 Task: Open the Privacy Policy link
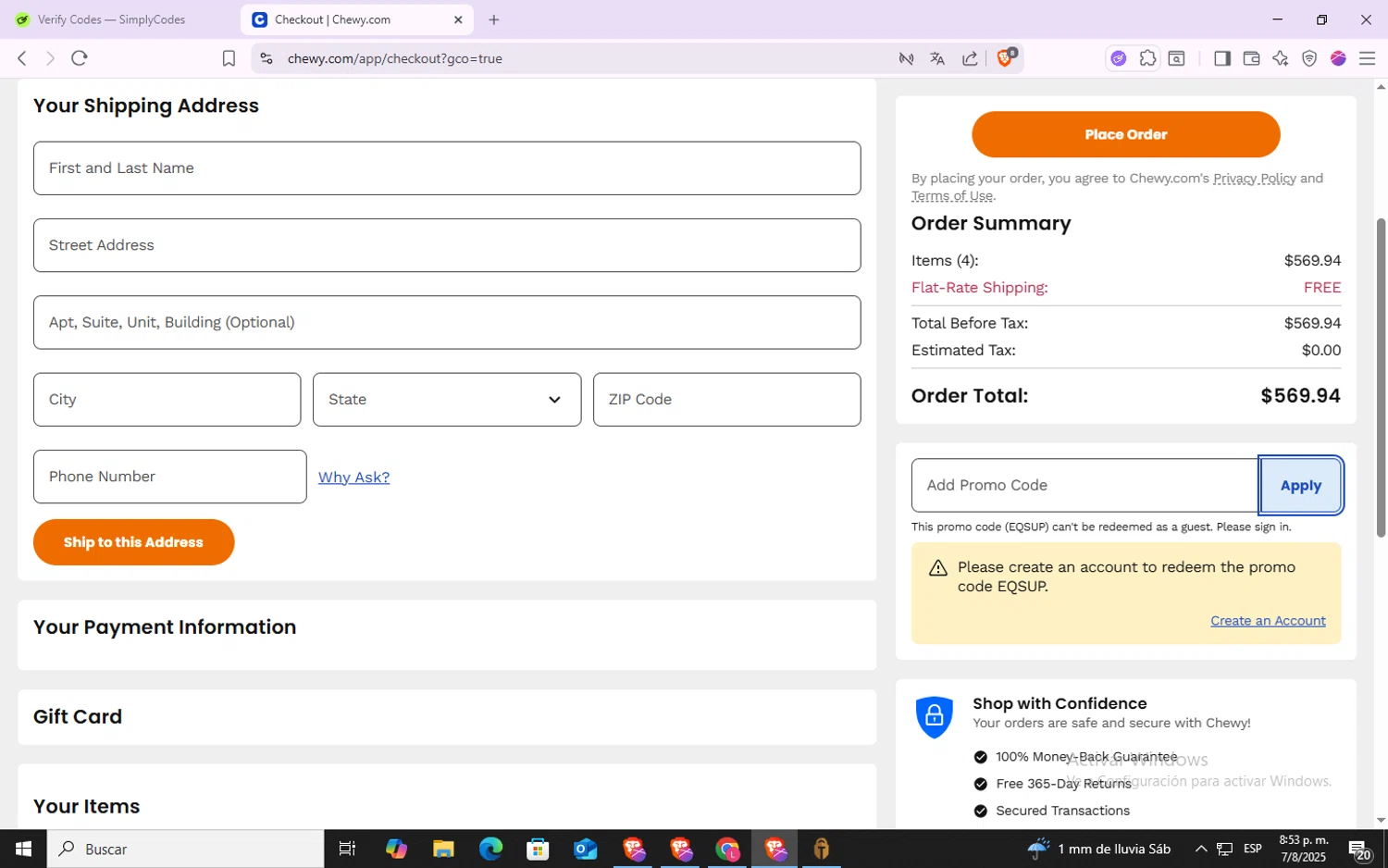point(1254,179)
